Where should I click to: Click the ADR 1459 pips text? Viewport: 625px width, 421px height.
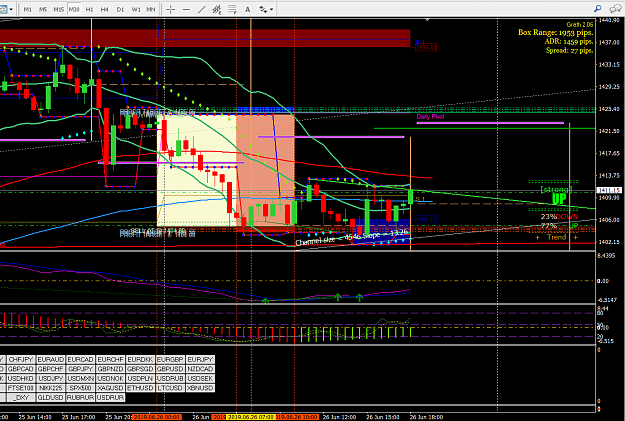(x=569, y=41)
